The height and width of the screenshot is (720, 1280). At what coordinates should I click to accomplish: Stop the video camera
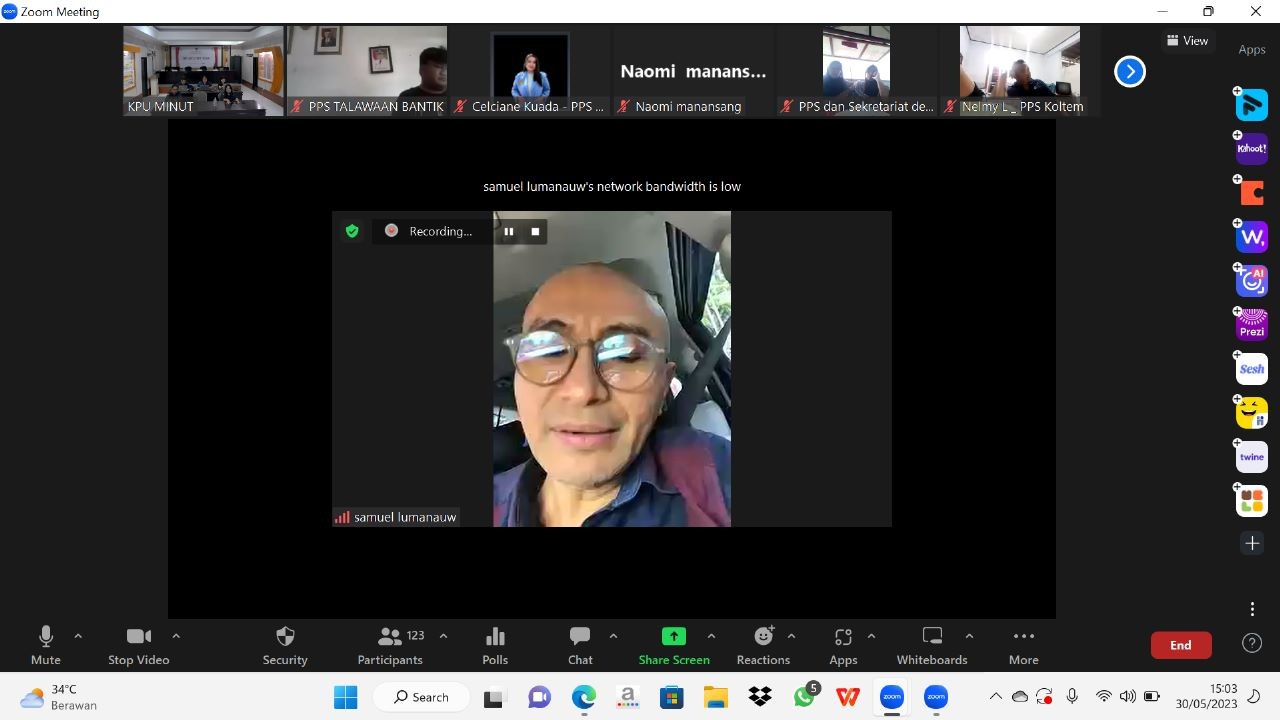click(138, 645)
